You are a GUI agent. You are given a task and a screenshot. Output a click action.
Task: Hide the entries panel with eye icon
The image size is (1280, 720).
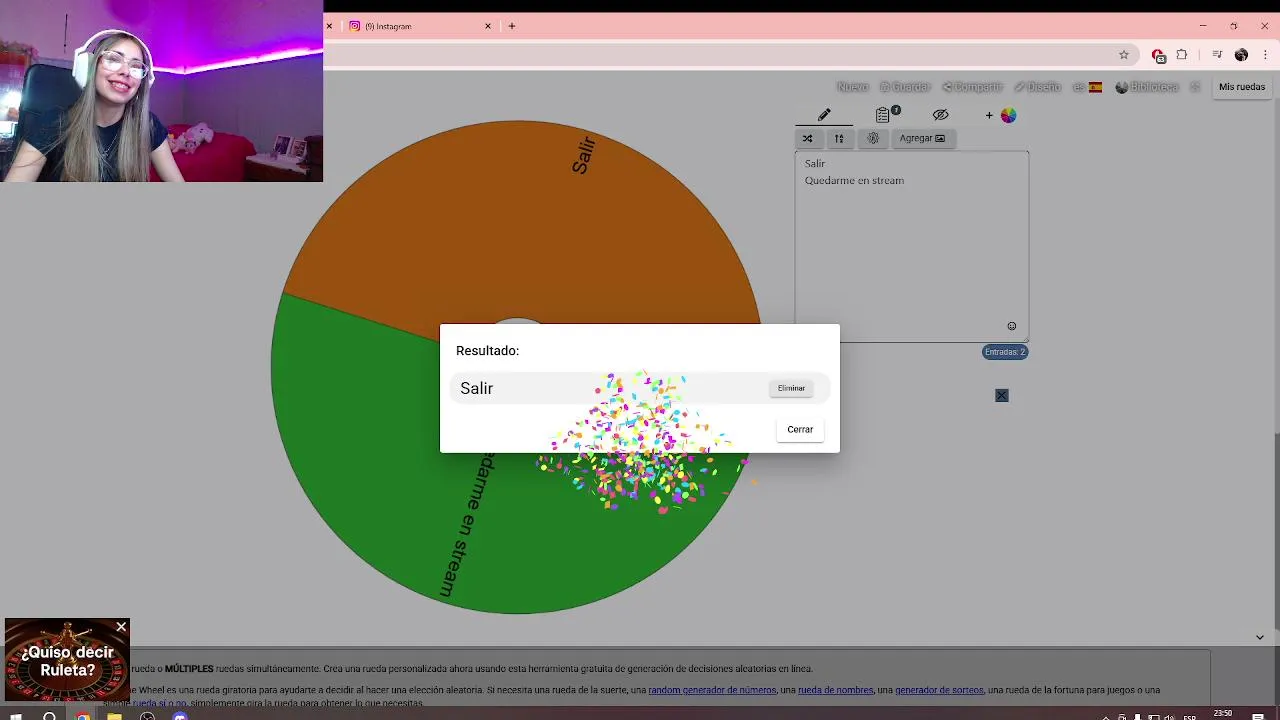[x=940, y=115]
